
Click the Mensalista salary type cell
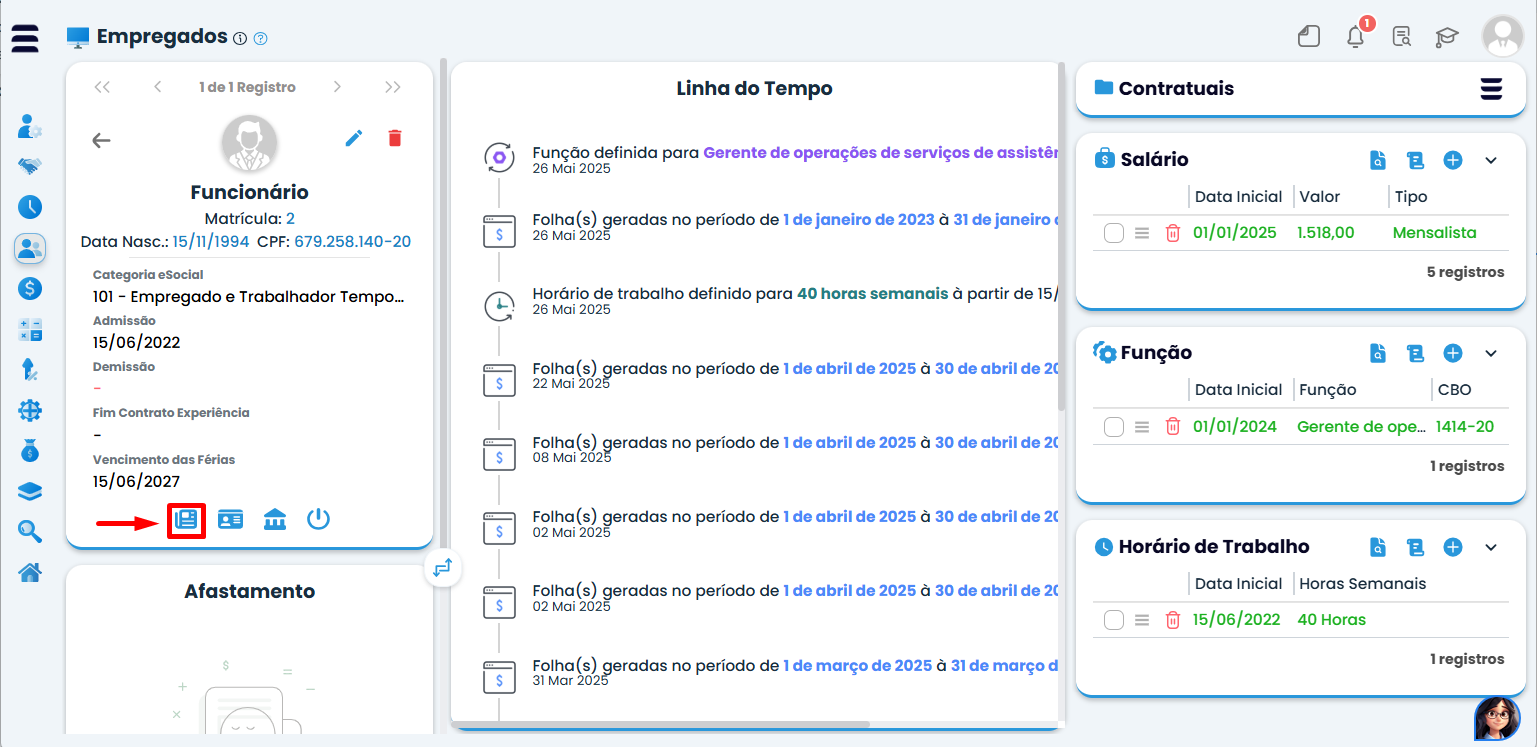click(x=1434, y=232)
